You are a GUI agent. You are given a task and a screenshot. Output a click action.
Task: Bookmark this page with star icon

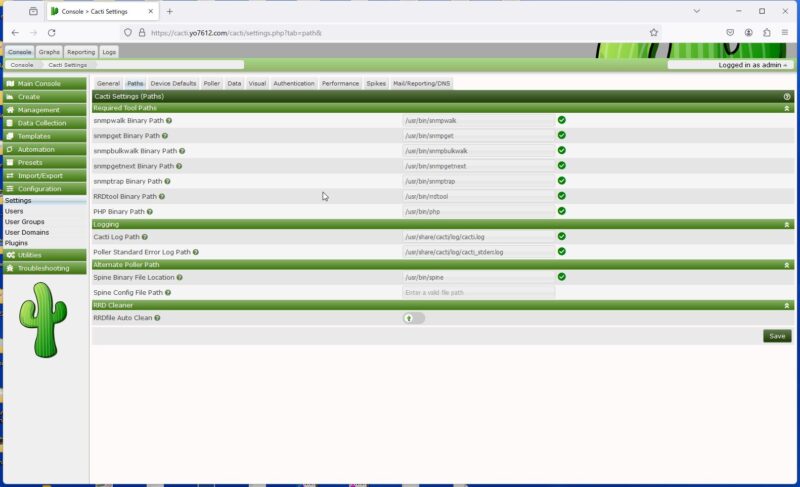point(654,33)
